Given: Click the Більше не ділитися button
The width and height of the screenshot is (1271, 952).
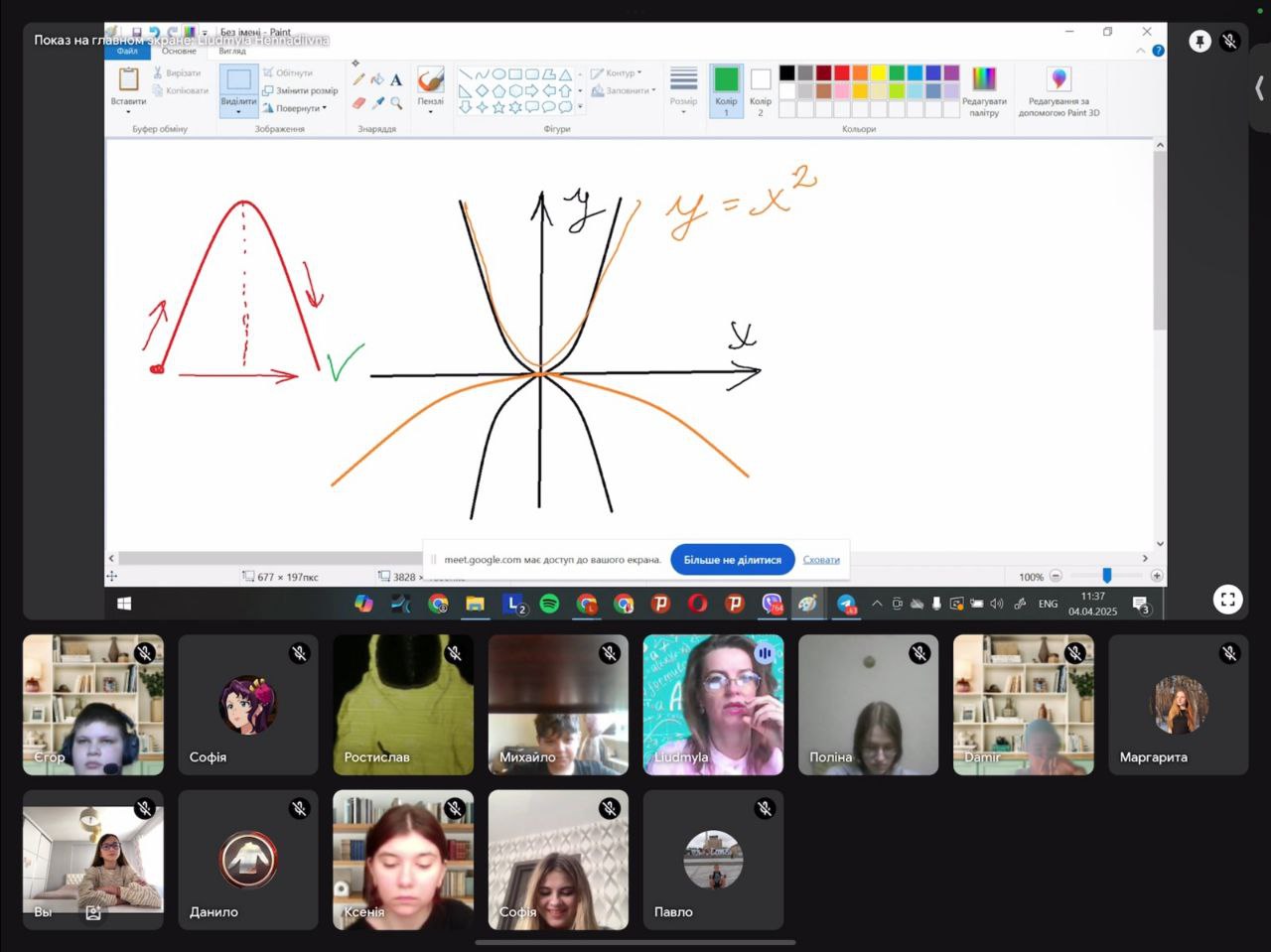Looking at the screenshot, I should (732, 560).
